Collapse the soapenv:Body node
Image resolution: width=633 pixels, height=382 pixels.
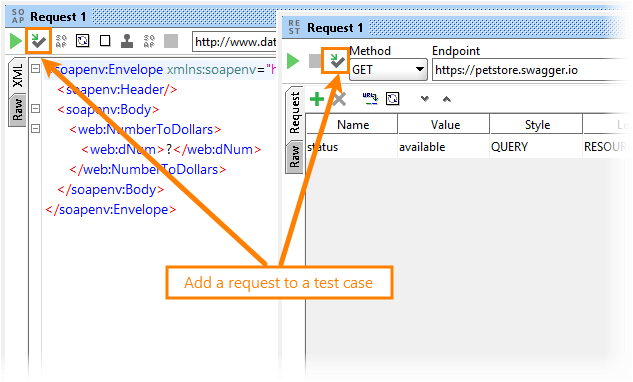pyautogui.click(x=36, y=109)
